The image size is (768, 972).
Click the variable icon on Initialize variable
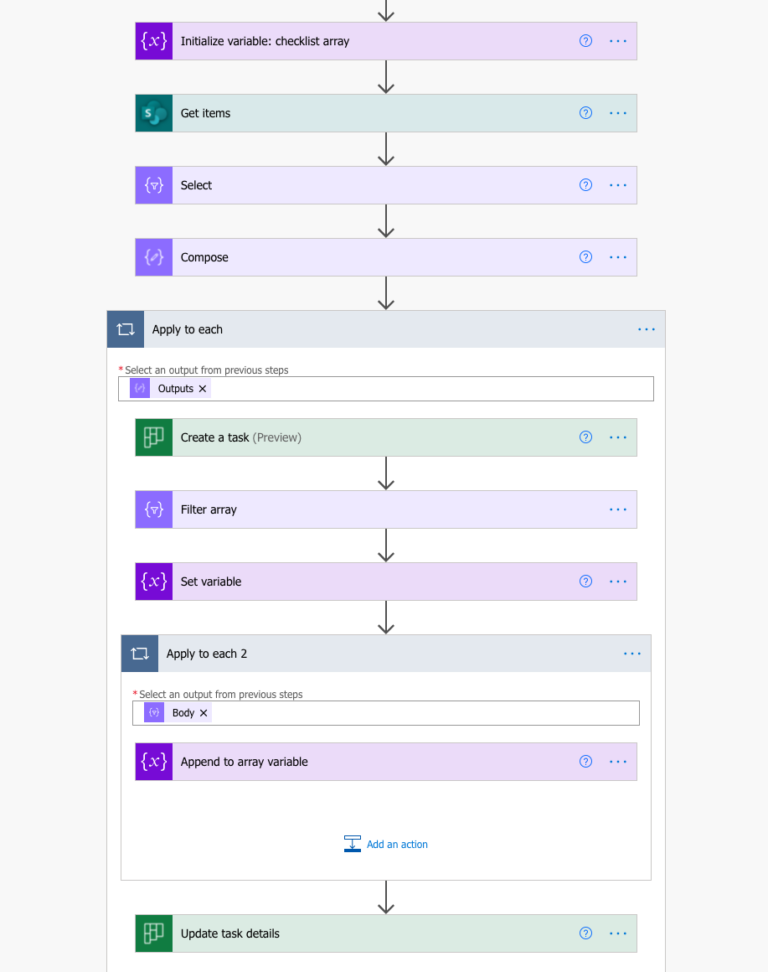[x=154, y=41]
